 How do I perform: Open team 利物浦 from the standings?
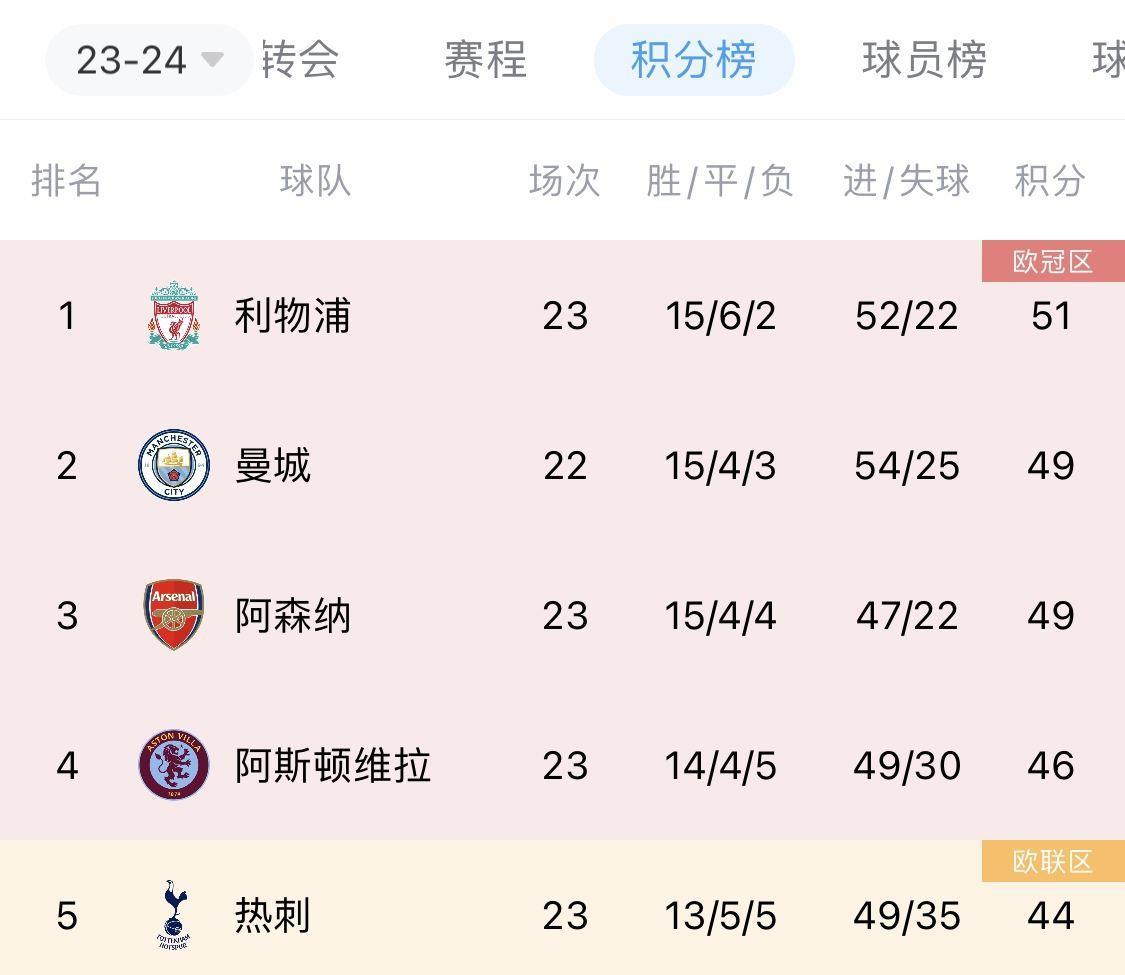click(293, 316)
